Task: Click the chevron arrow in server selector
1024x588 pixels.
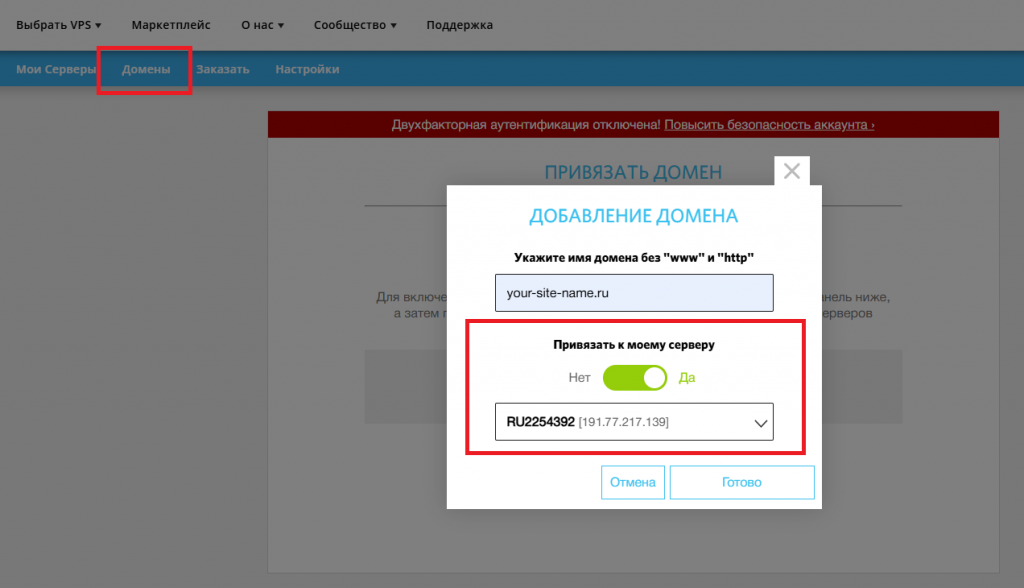Action: [x=760, y=424]
